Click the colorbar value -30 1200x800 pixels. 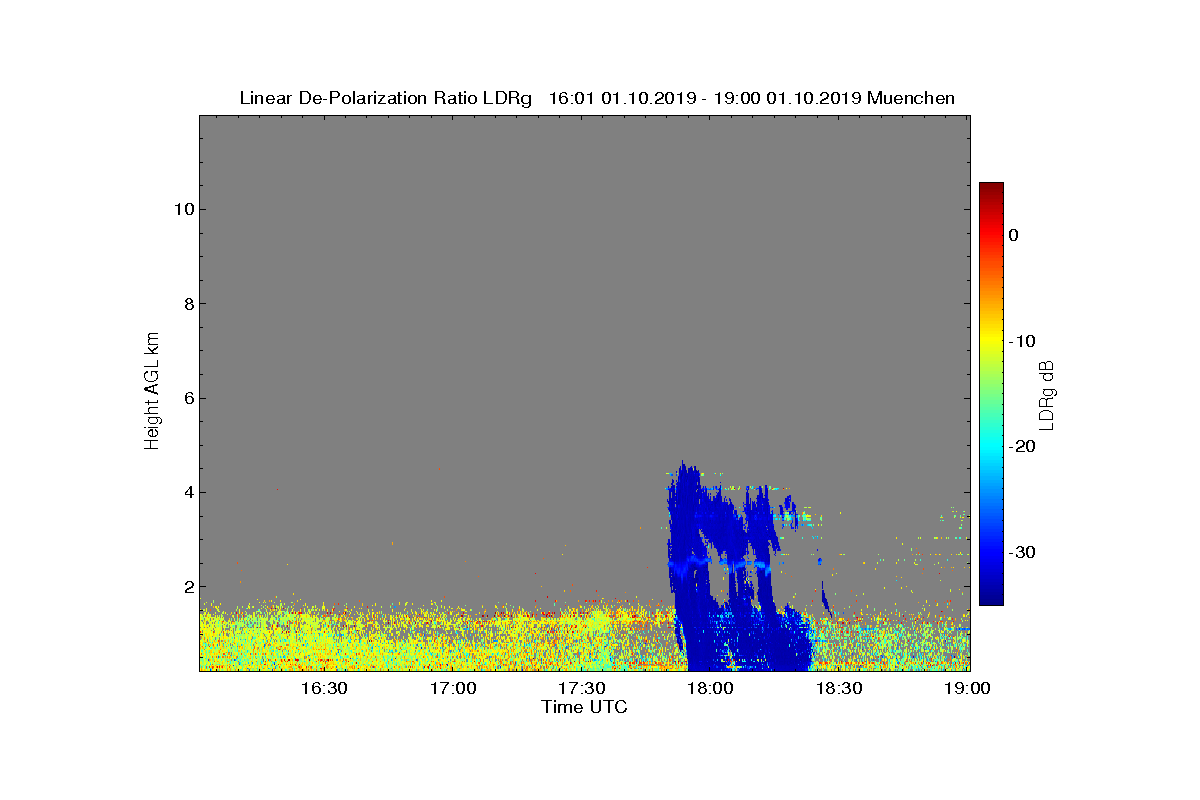pos(1022,552)
